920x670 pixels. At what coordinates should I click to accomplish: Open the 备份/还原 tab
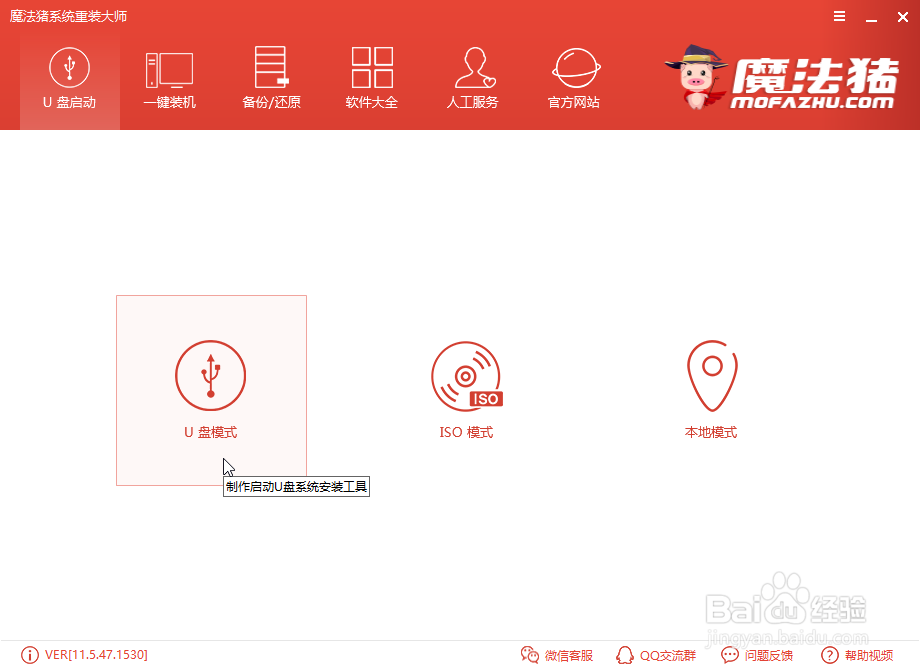pyautogui.click(x=271, y=79)
